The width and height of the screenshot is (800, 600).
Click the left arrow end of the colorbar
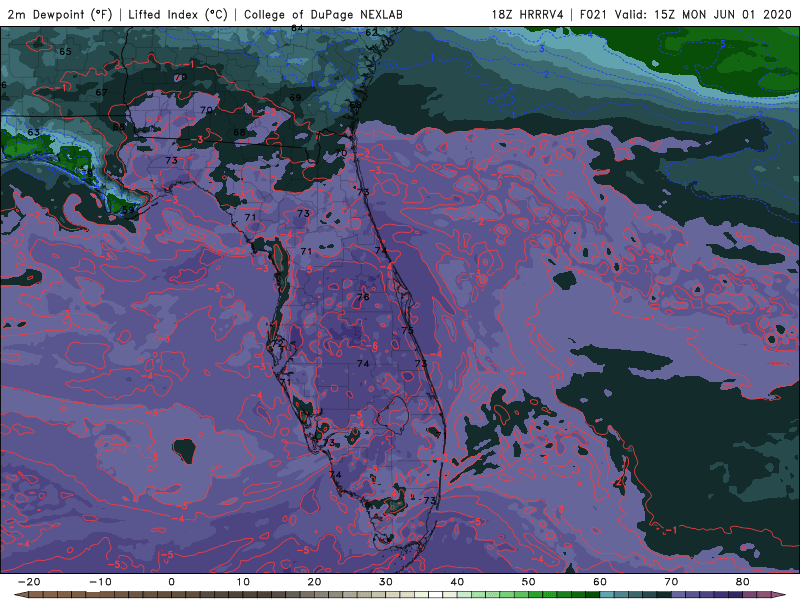click(x=20, y=595)
